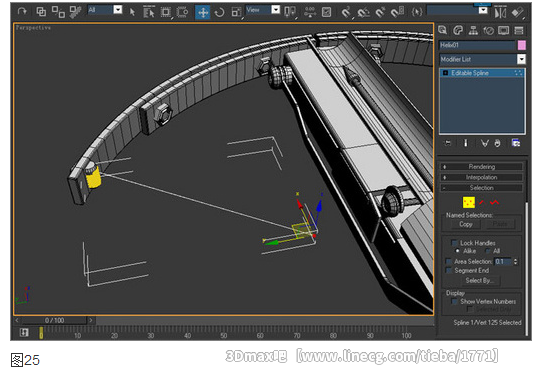The image size is (538, 375).
Task: Switch to the Display command panel tab
Action: [504, 30]
